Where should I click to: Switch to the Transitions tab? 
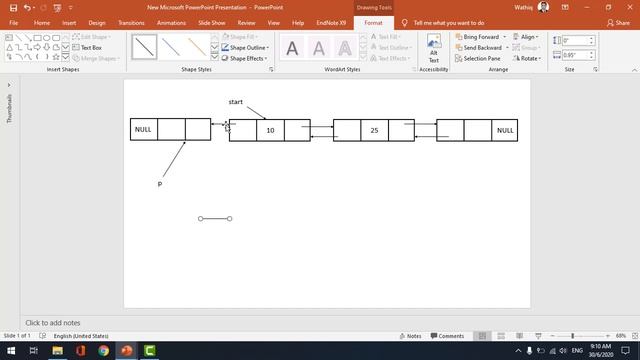(131, 23)
